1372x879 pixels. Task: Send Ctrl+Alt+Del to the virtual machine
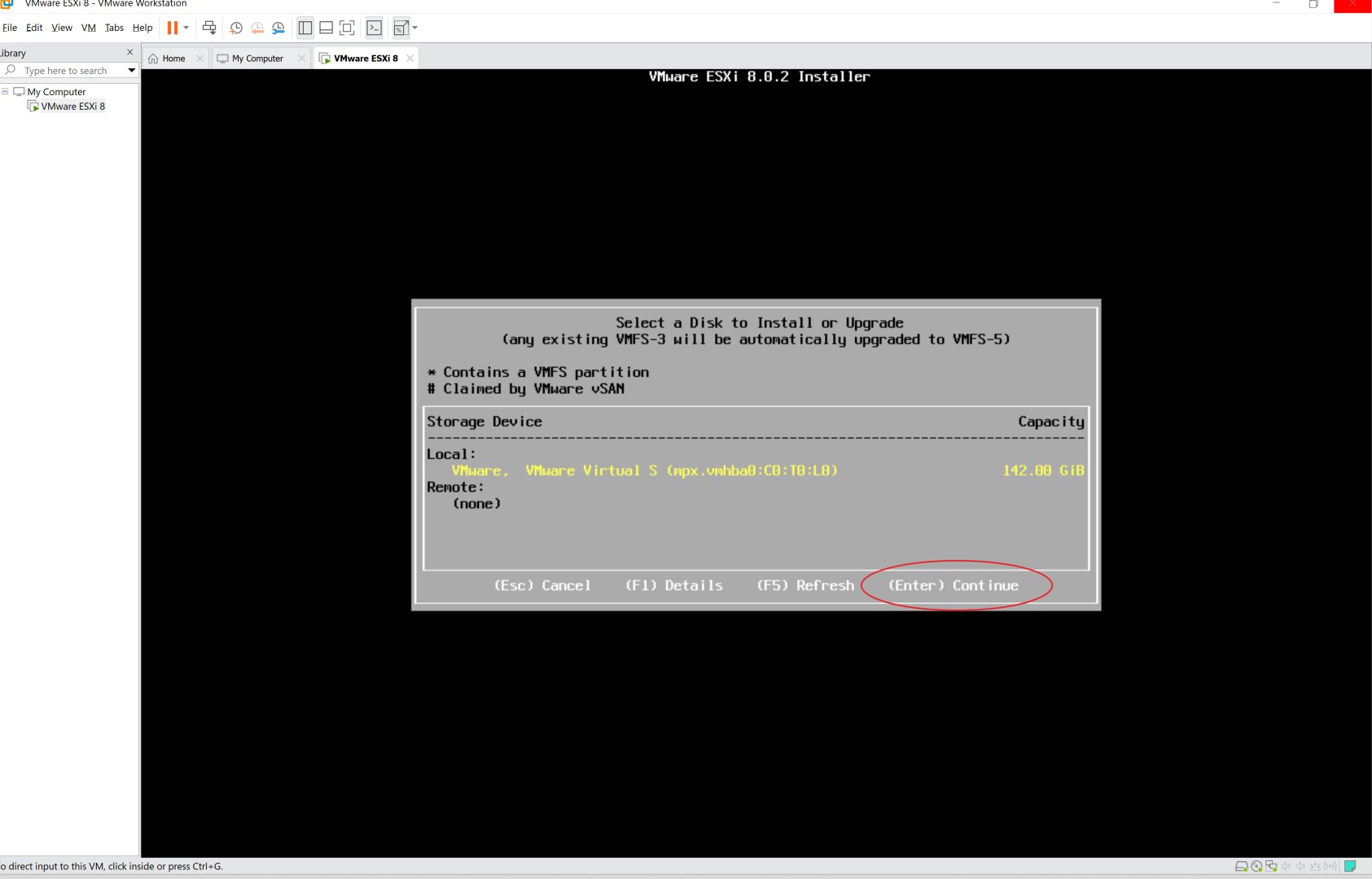209,28
